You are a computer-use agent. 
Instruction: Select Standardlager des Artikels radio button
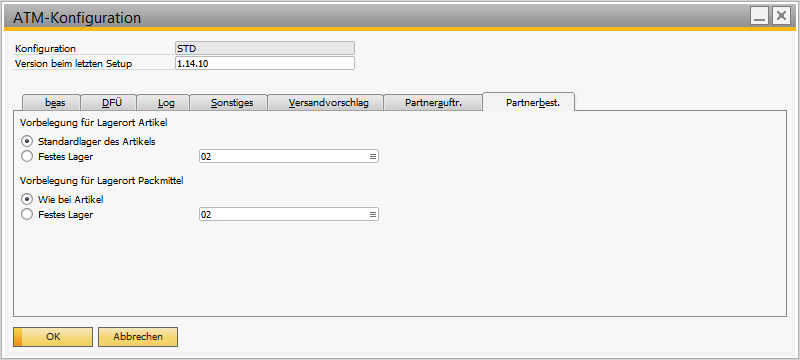click(x=26, y=141)
